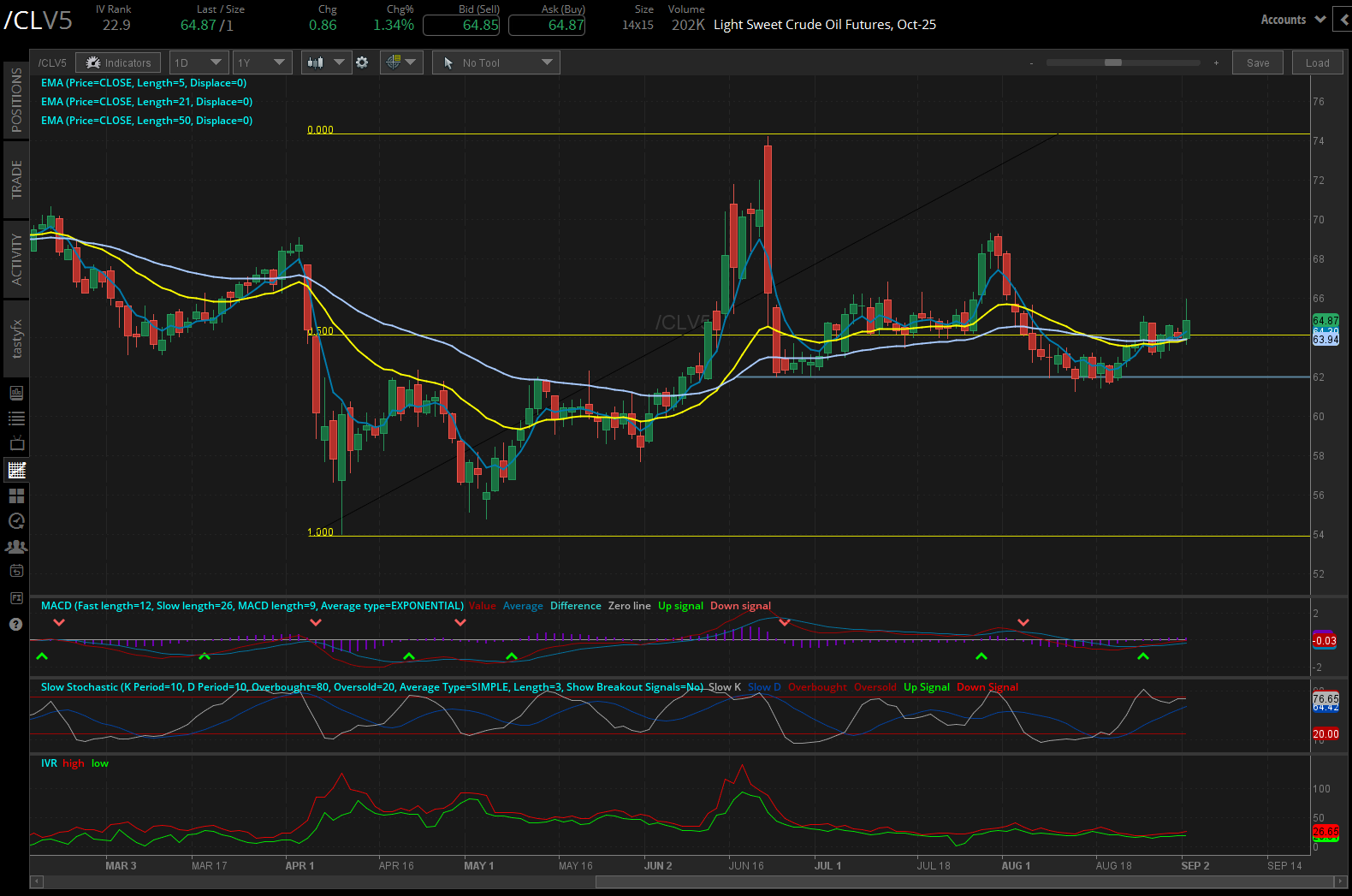The height and width of the screenshot is (896, 1352).
Task: Click the right arrow of the horizontal scrollbar
Action: coord(1340,881)
